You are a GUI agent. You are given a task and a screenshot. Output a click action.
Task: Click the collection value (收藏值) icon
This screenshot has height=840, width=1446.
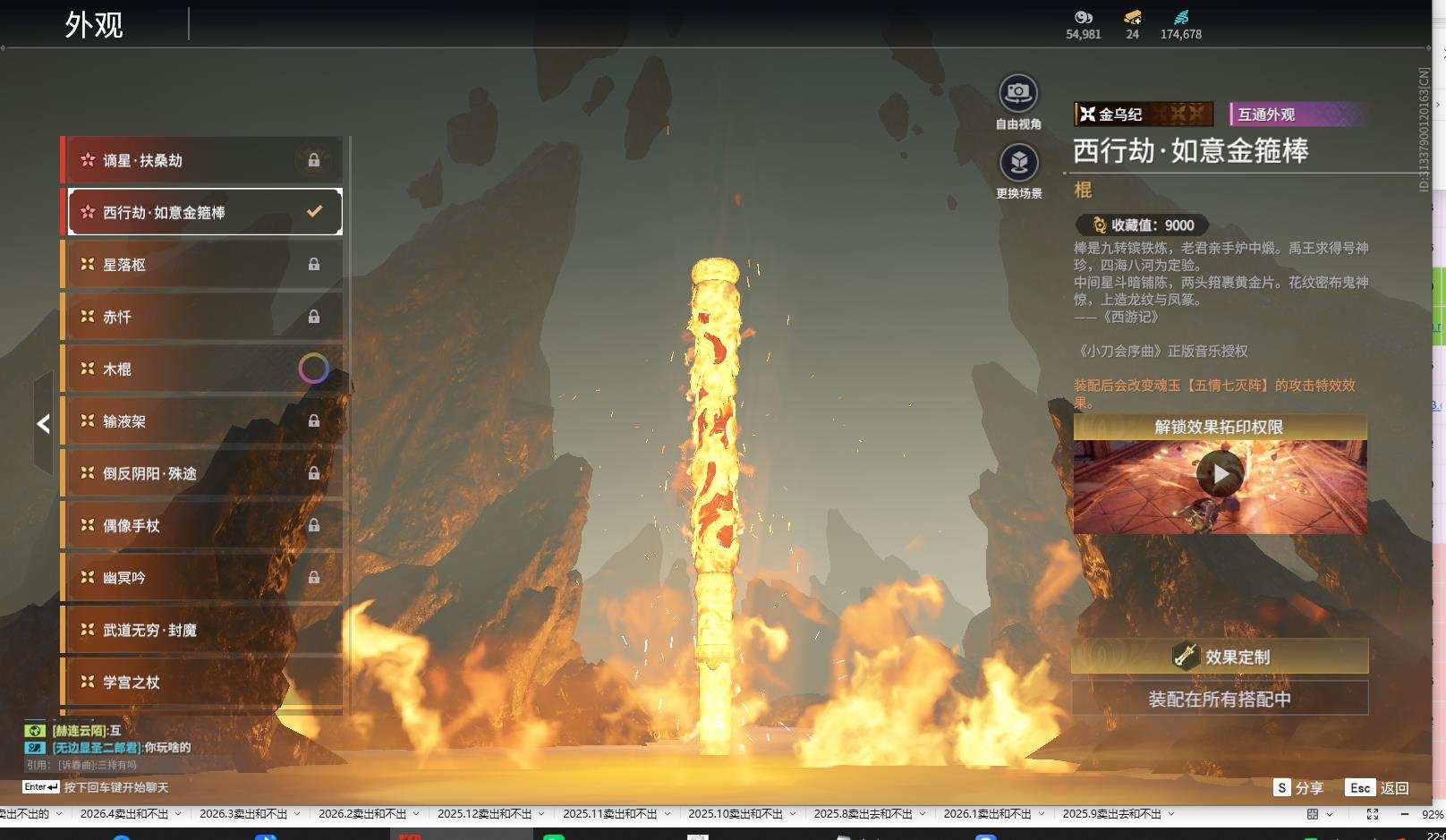coord(1099,225)
